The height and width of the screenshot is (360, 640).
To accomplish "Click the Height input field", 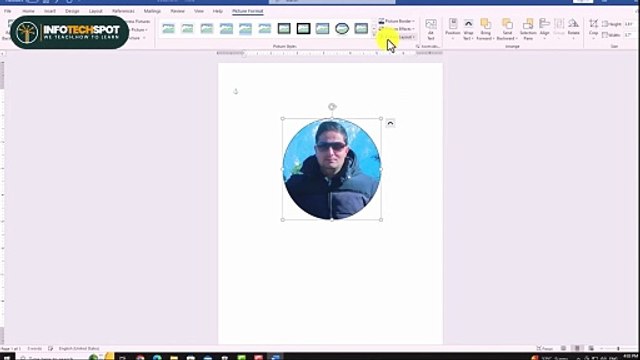I will 629,24.
